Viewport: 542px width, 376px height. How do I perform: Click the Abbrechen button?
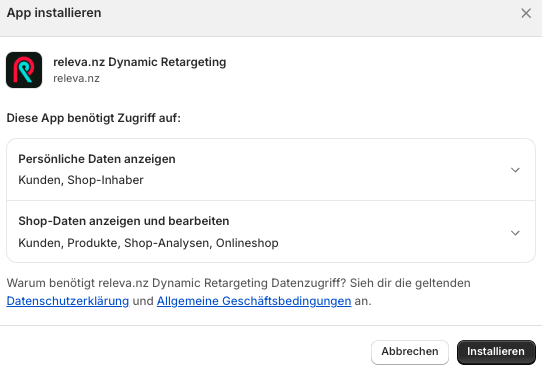410,352
